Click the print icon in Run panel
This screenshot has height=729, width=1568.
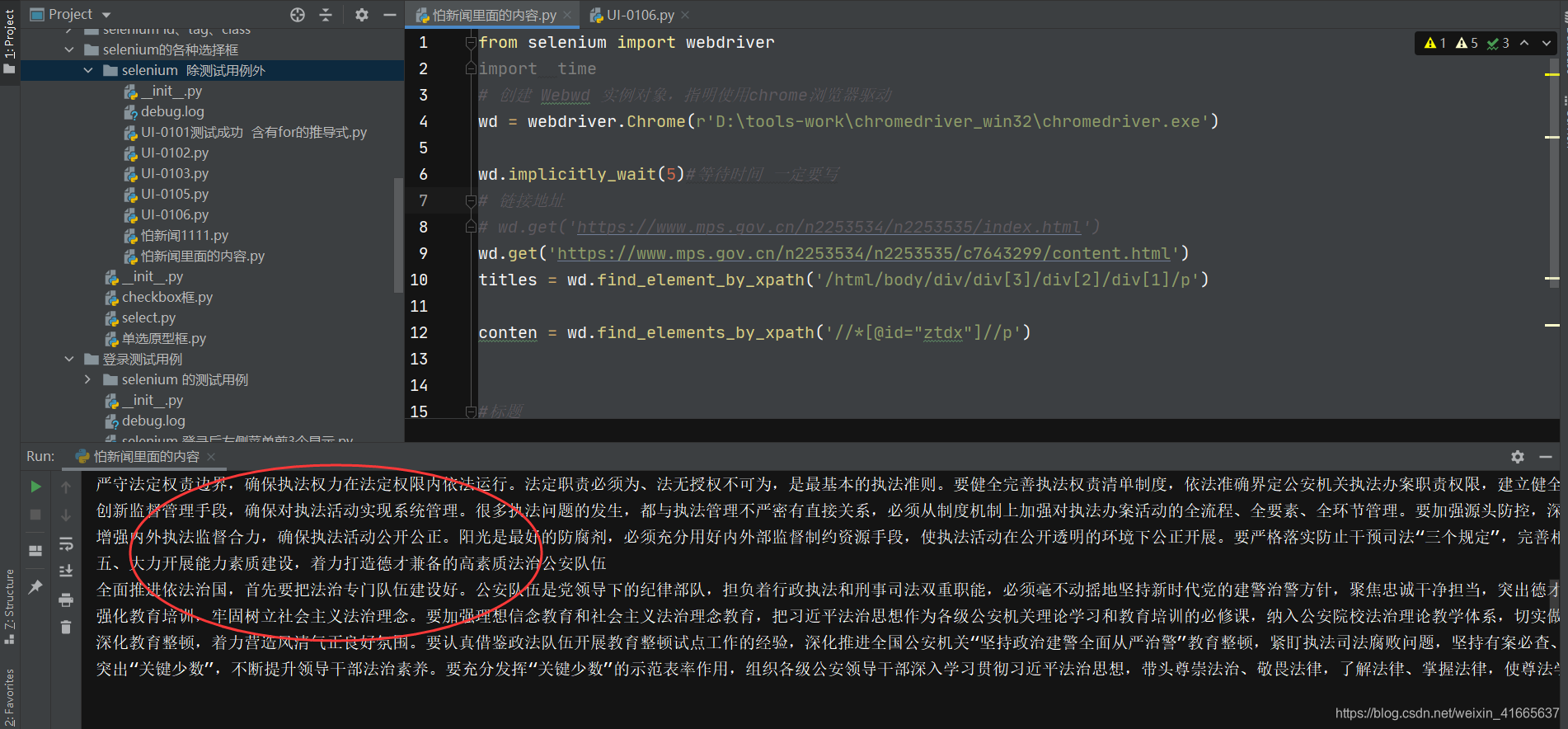pos(66,600)
